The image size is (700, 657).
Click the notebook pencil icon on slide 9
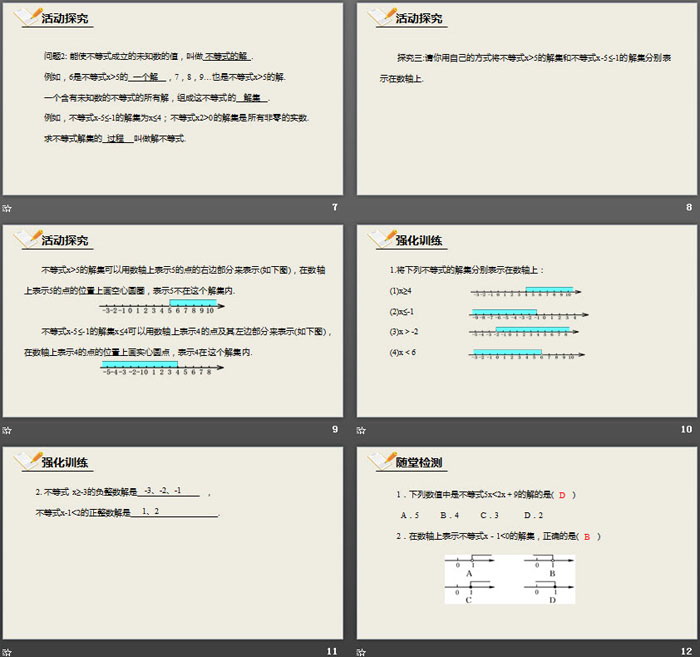(x=28, y=239)
